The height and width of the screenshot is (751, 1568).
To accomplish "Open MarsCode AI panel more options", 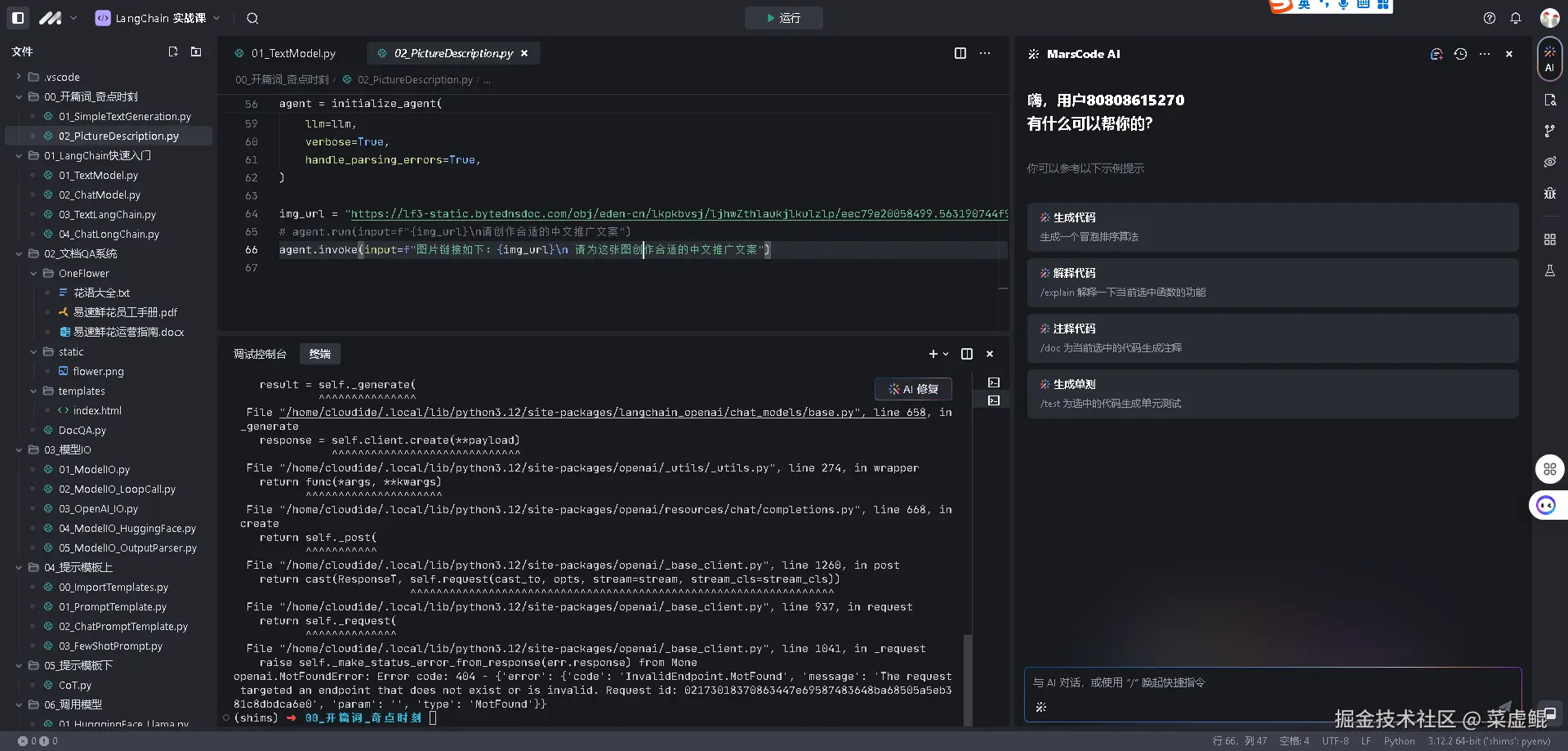I will [1485, 54].
